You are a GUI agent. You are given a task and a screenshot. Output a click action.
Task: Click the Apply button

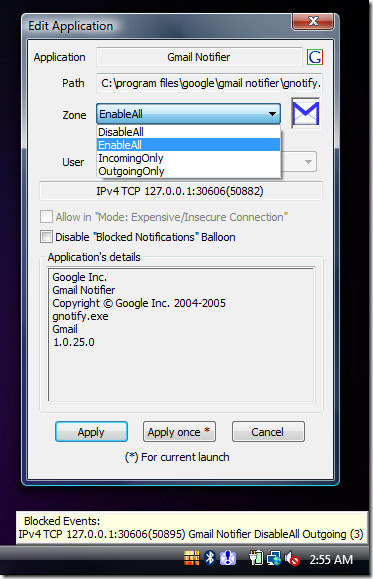click(91, 432)
